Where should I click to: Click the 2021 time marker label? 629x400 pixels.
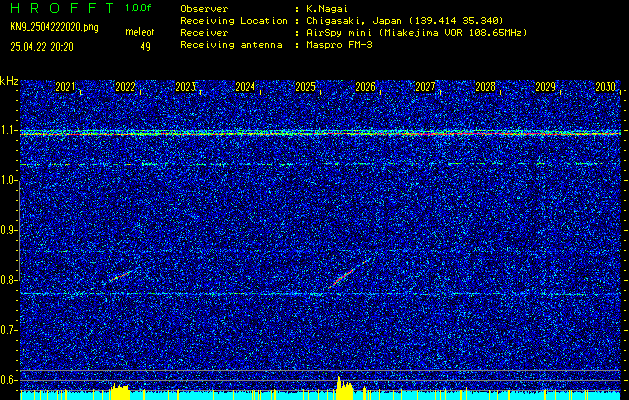[x=65, y=87]
